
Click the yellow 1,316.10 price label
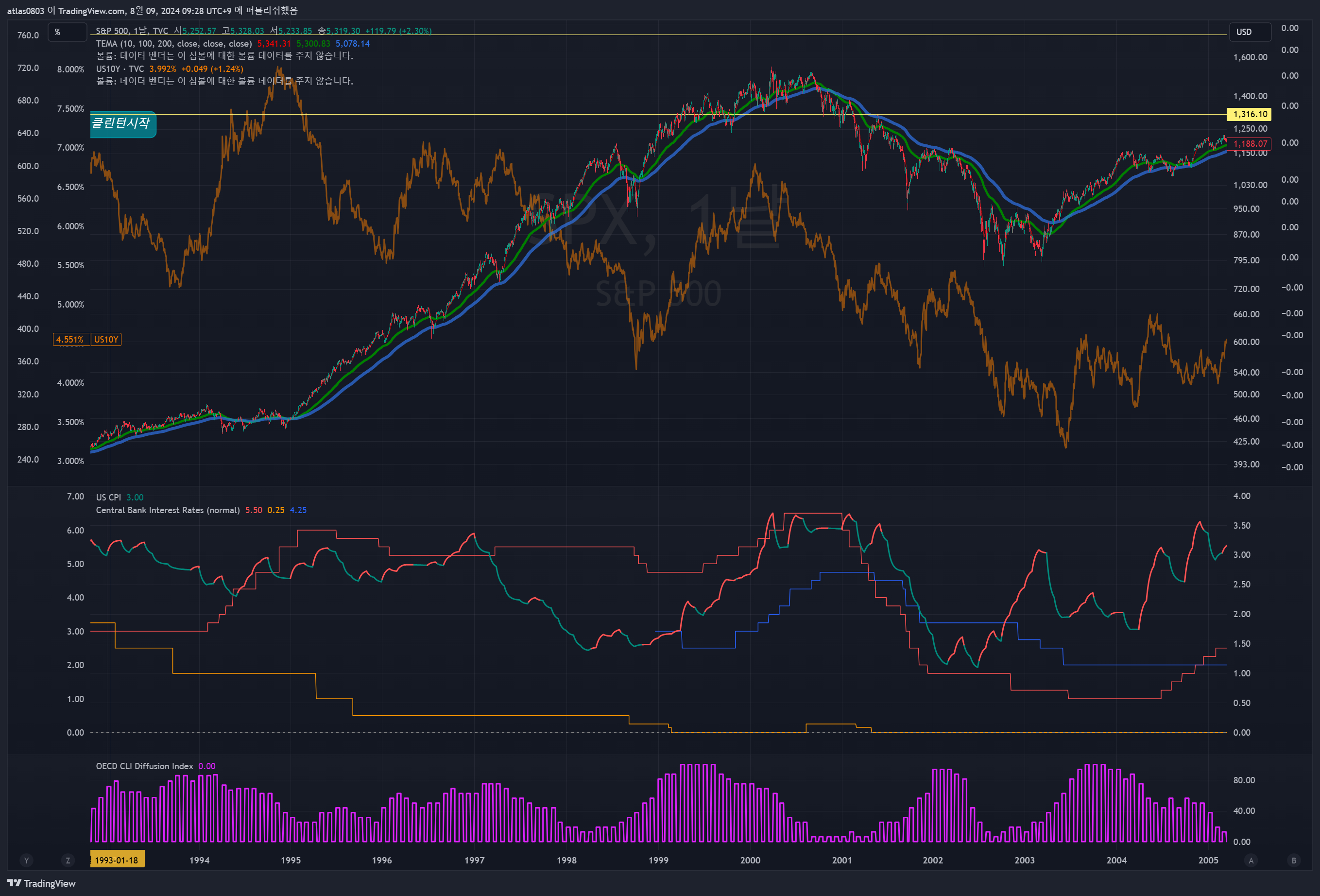[1250, 114]
